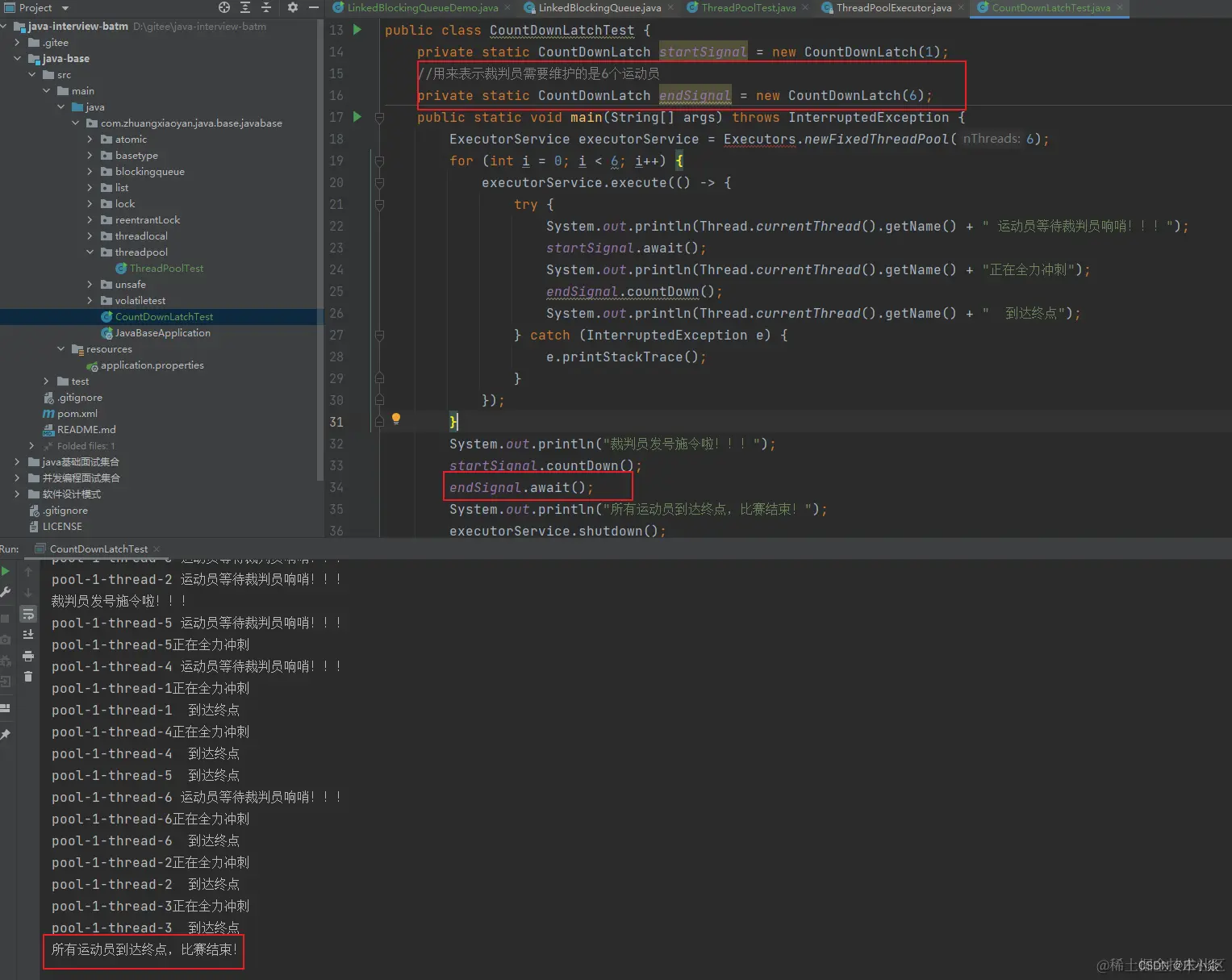Close the CountDownLatchTest run tab
The width and height of the screenshot is (1232, 980).
(157, 549)
